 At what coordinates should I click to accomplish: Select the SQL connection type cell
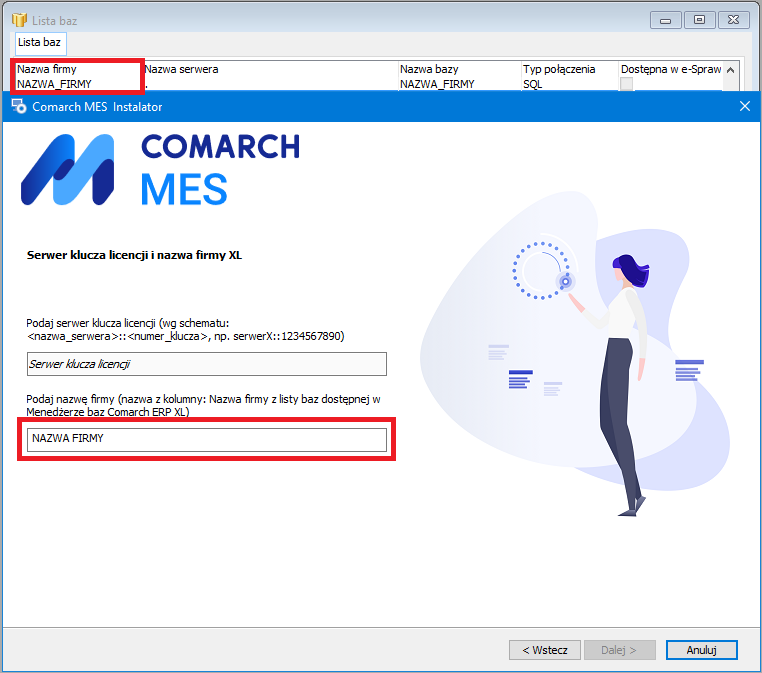pos(570,84)
